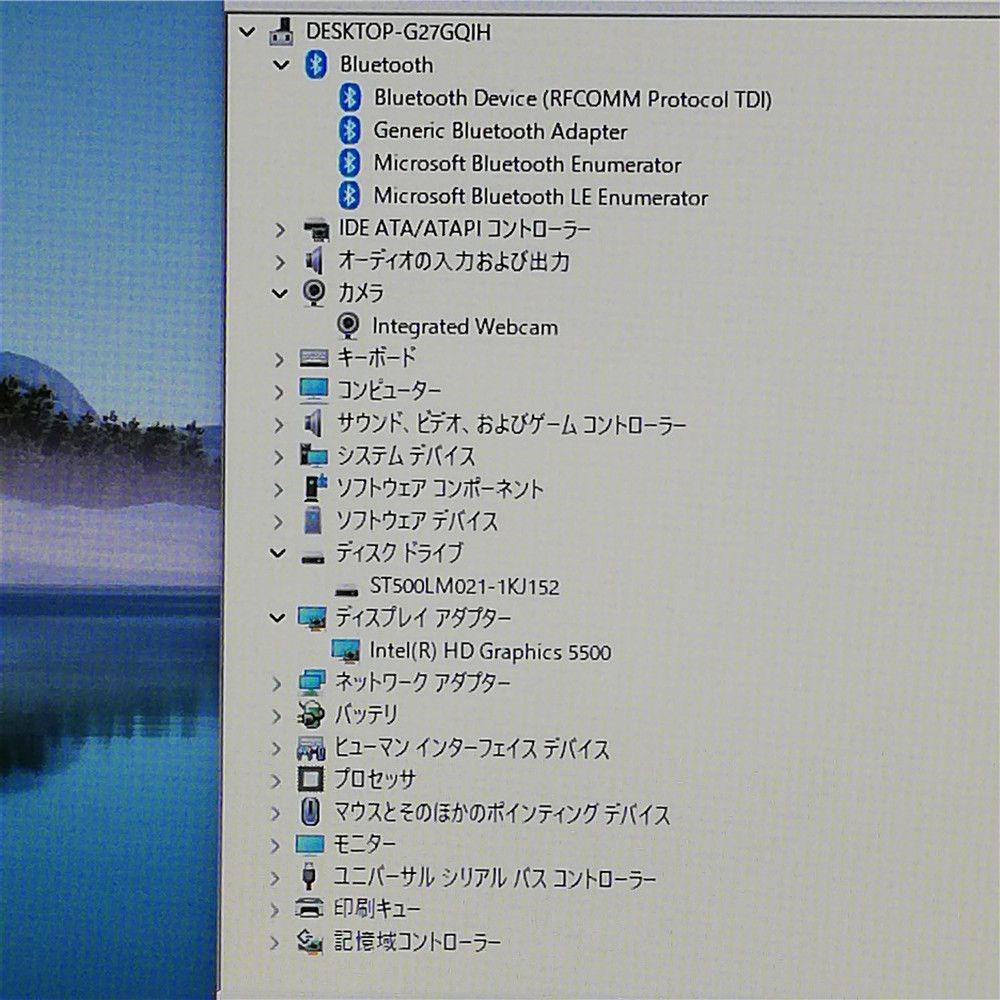Click the Integrated Webcam icon
This screenshot has width=1000, height=1000.
[x=348, y=326]
